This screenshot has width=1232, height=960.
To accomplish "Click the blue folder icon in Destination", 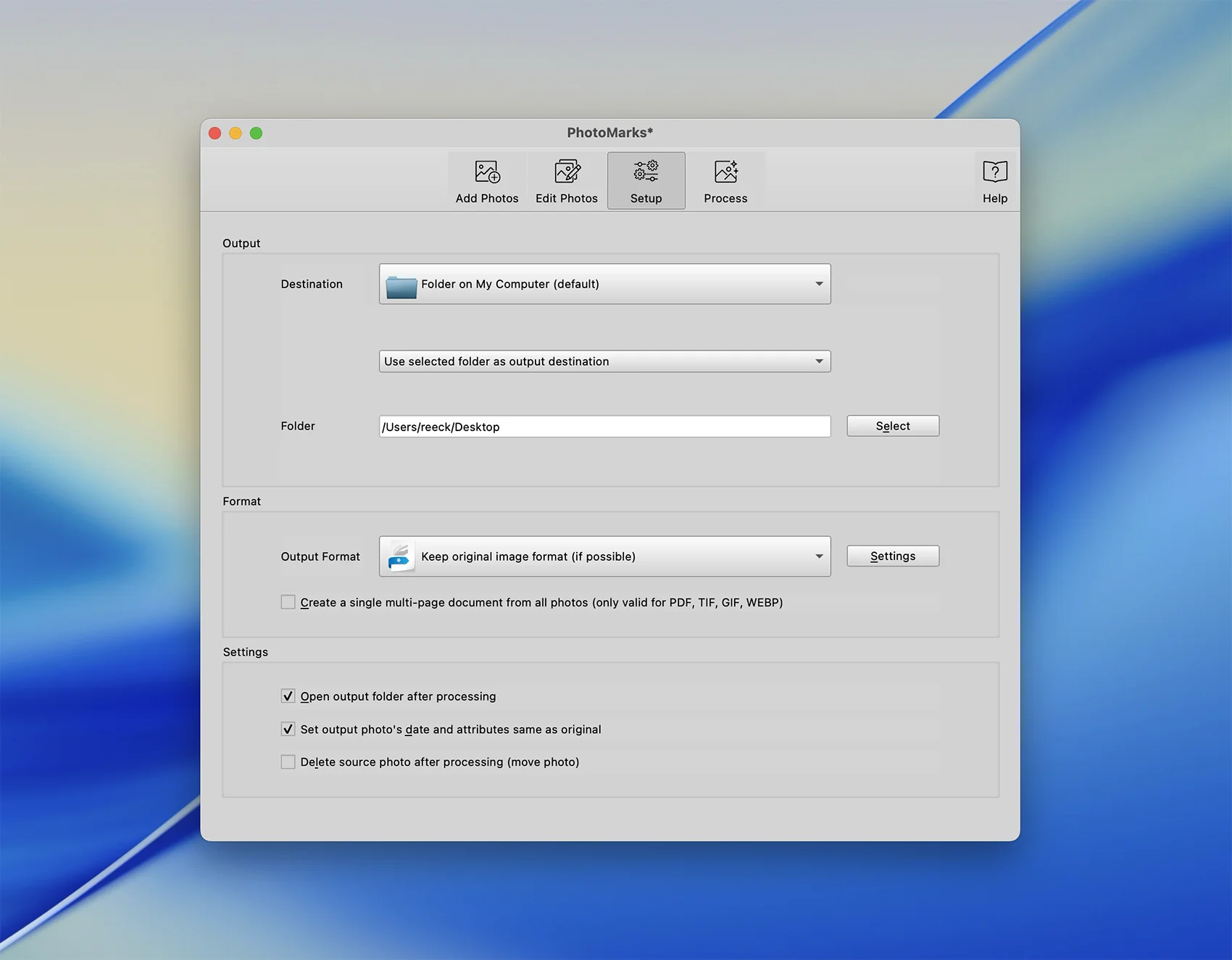I will click(401, 285).
